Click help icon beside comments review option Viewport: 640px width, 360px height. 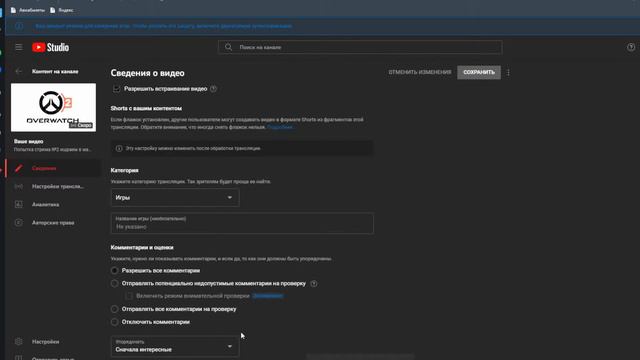pyautogui.click(x=313, y=283)
